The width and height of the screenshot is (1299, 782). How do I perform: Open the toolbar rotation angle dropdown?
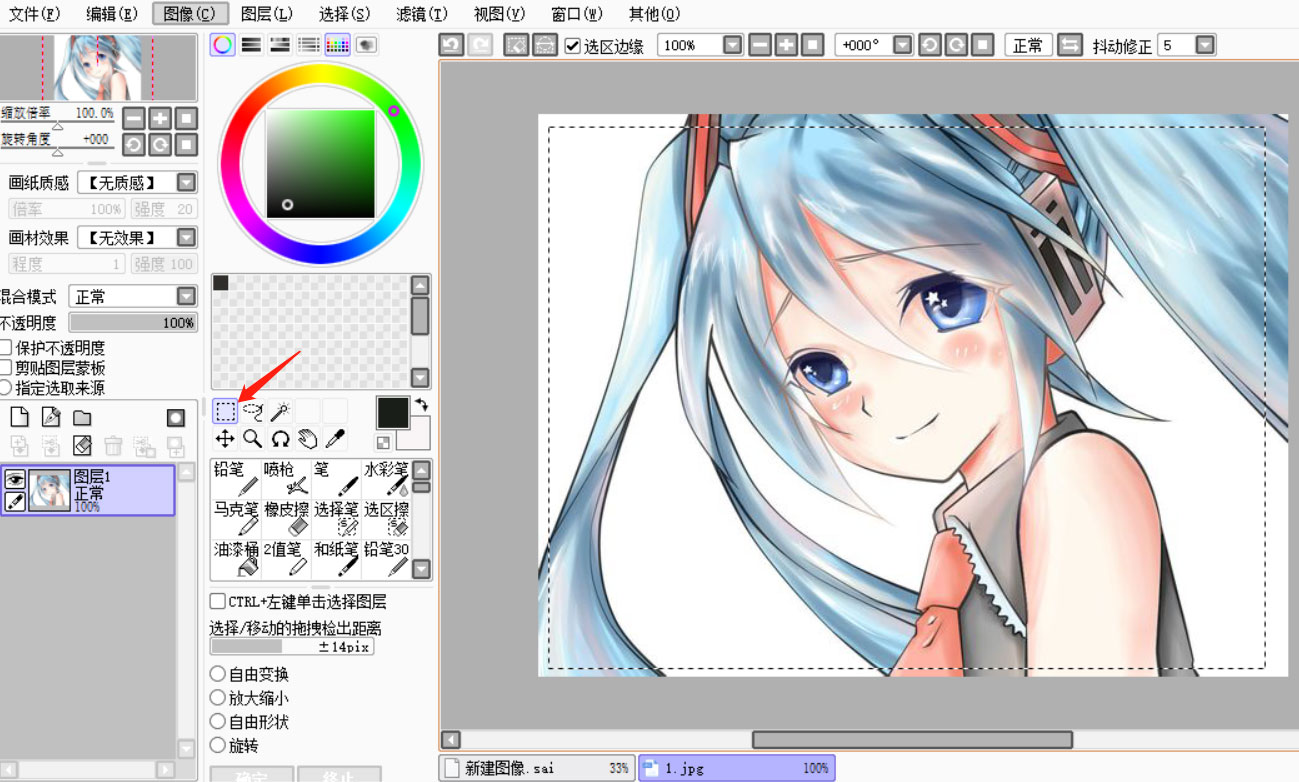[x=903, y=45]
